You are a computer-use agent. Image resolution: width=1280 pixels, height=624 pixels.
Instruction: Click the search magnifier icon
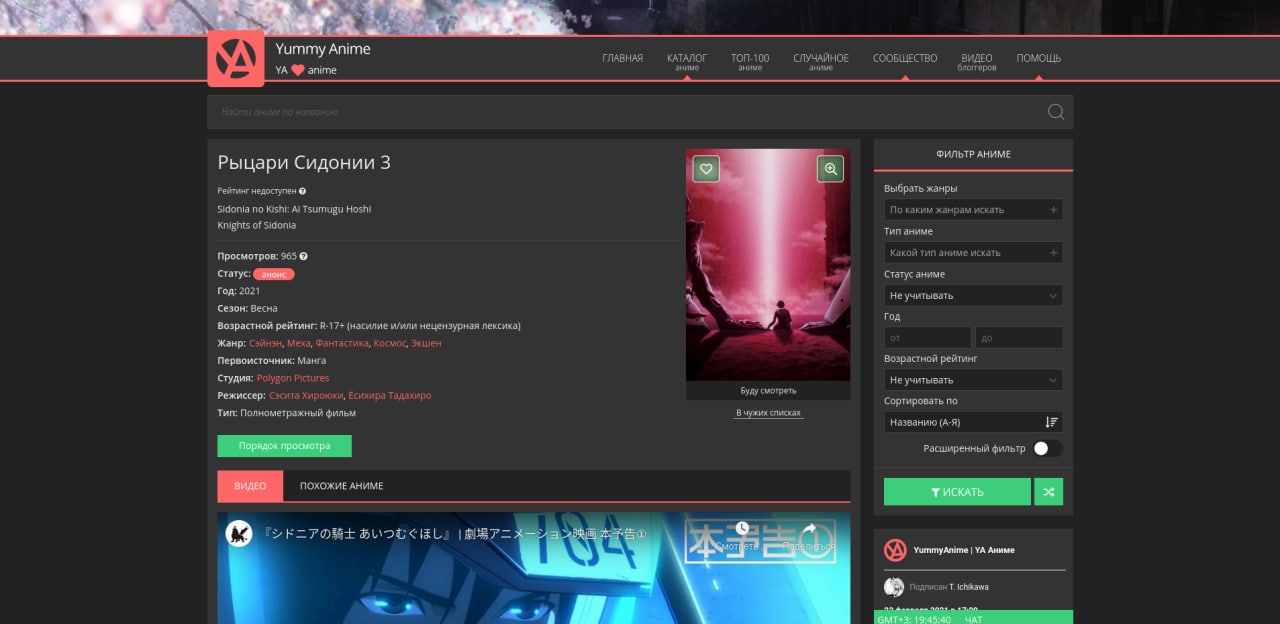1056,112
